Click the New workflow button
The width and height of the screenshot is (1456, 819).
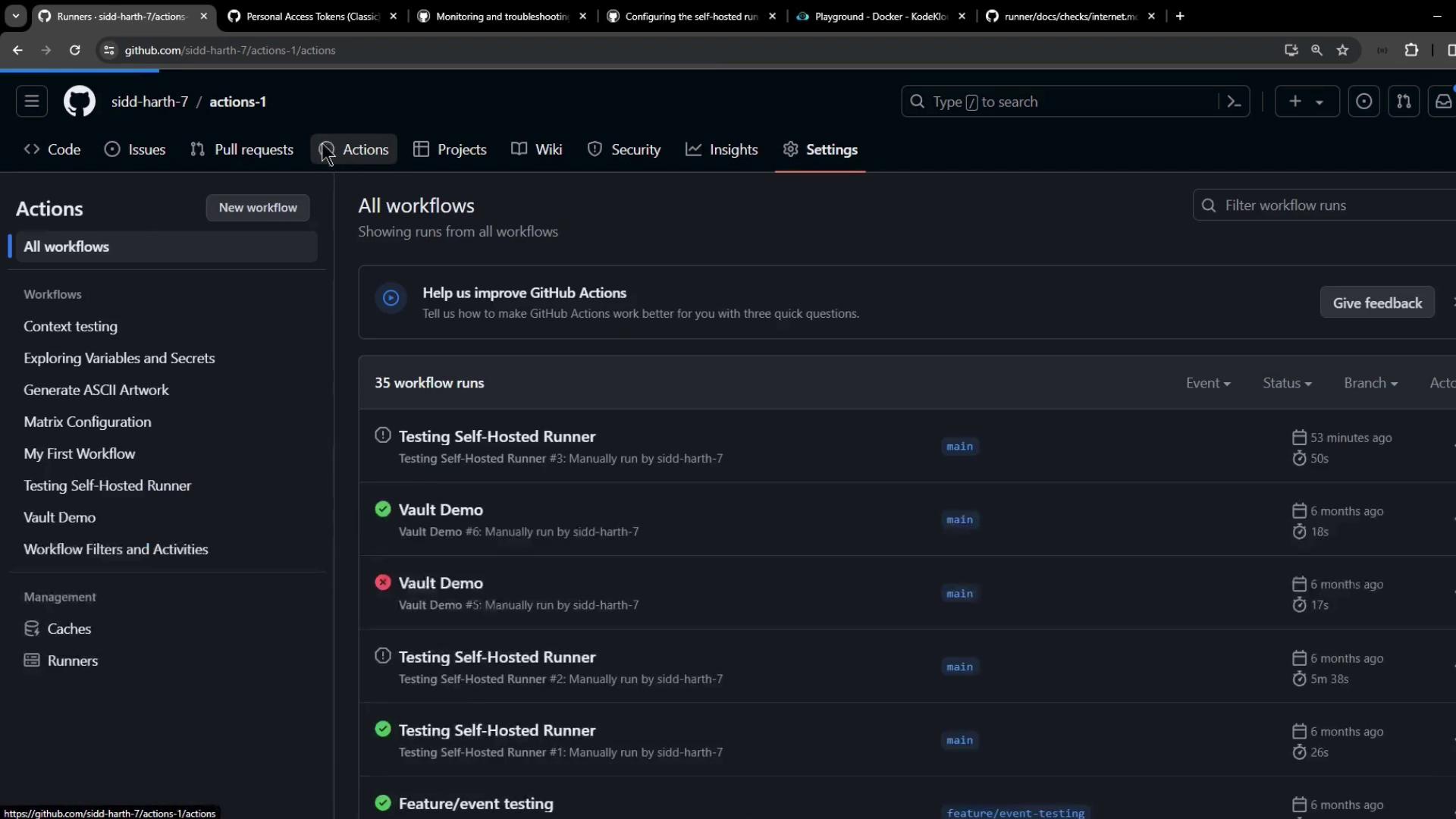click(x=258, y=208)
